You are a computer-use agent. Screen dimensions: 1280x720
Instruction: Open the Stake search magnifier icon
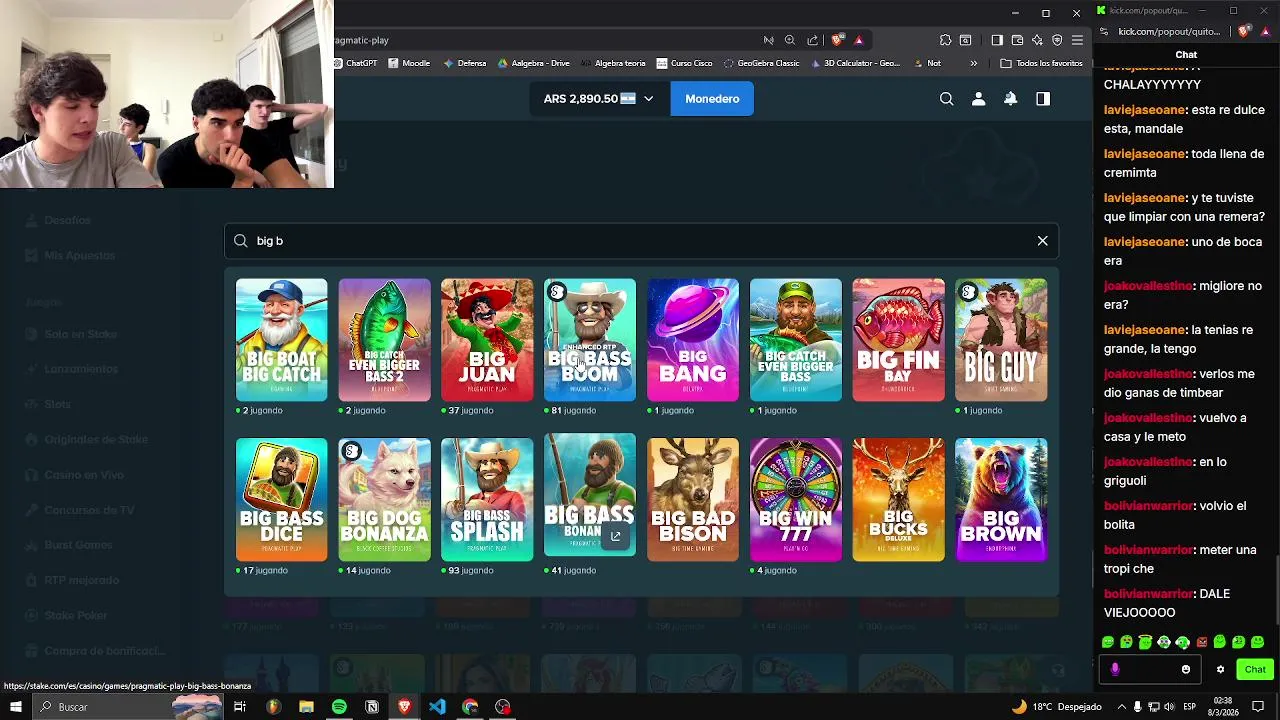[x=946, y=99]
